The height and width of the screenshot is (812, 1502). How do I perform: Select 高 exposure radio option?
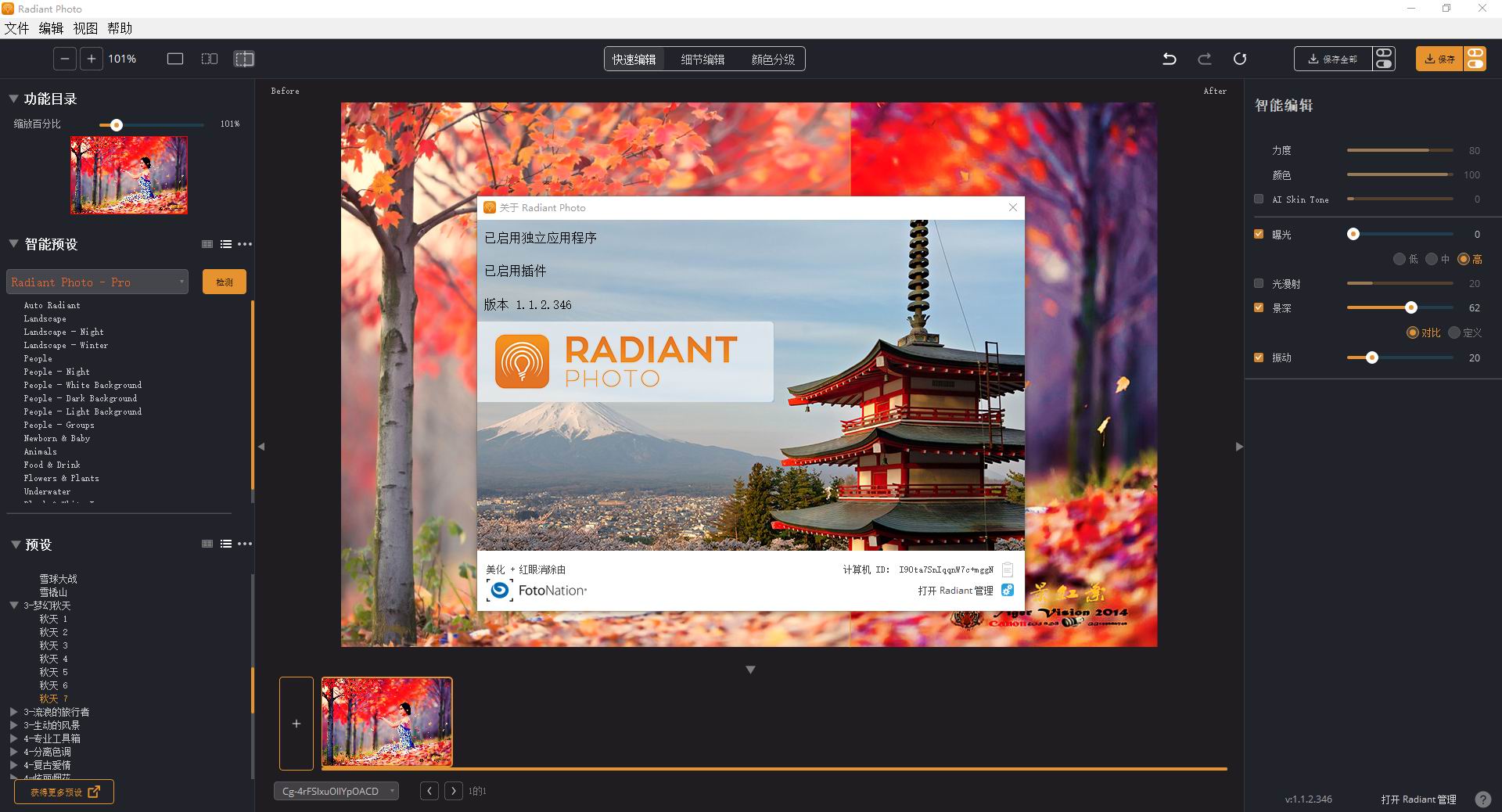(1464, 259)
